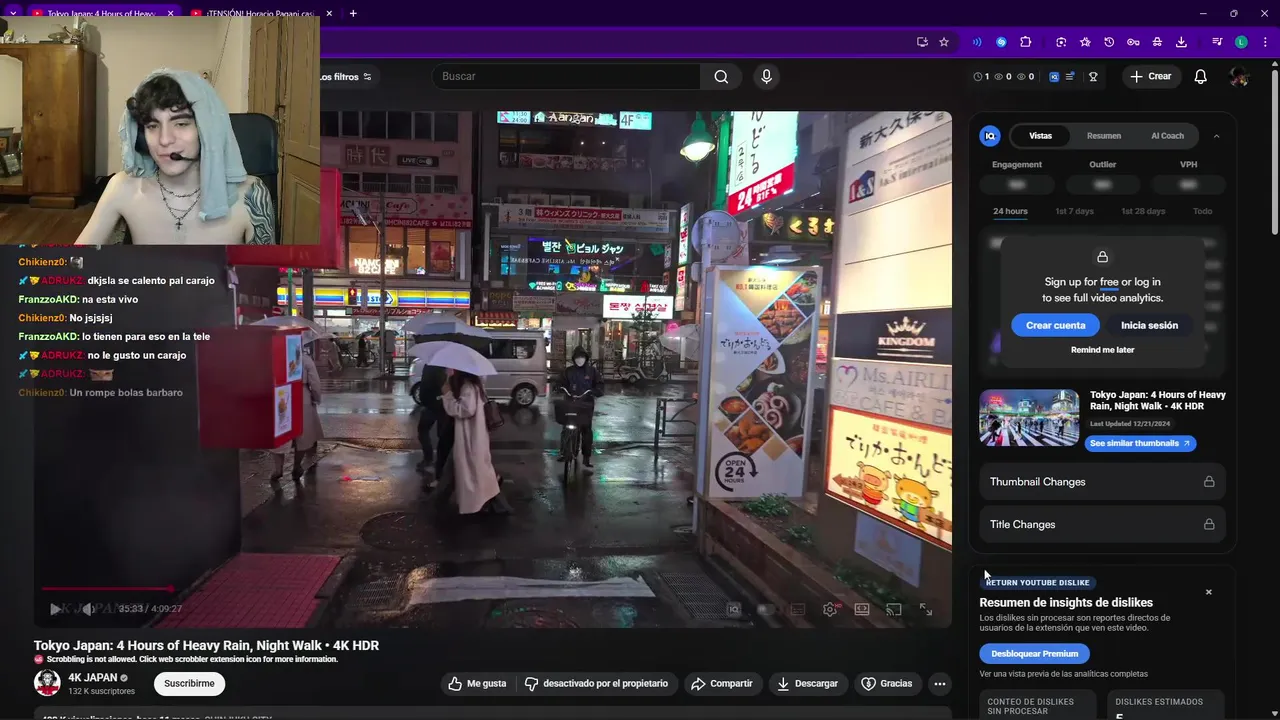The image size is (1280, 720).
Task: Open the Shazam extension icon
Action: pyautogui.click(x=1001, y=42)
